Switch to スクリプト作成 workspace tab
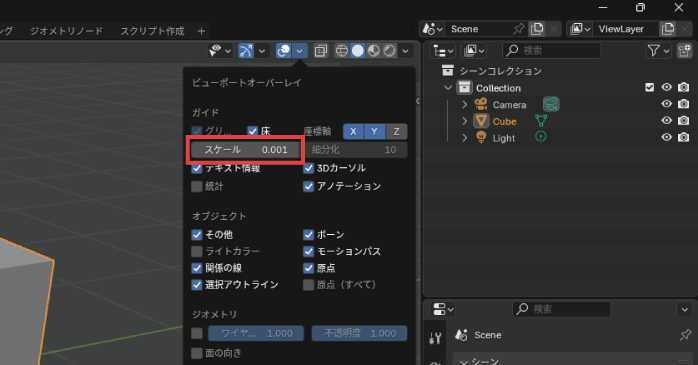698x365 pixels. tap(152, 31)
